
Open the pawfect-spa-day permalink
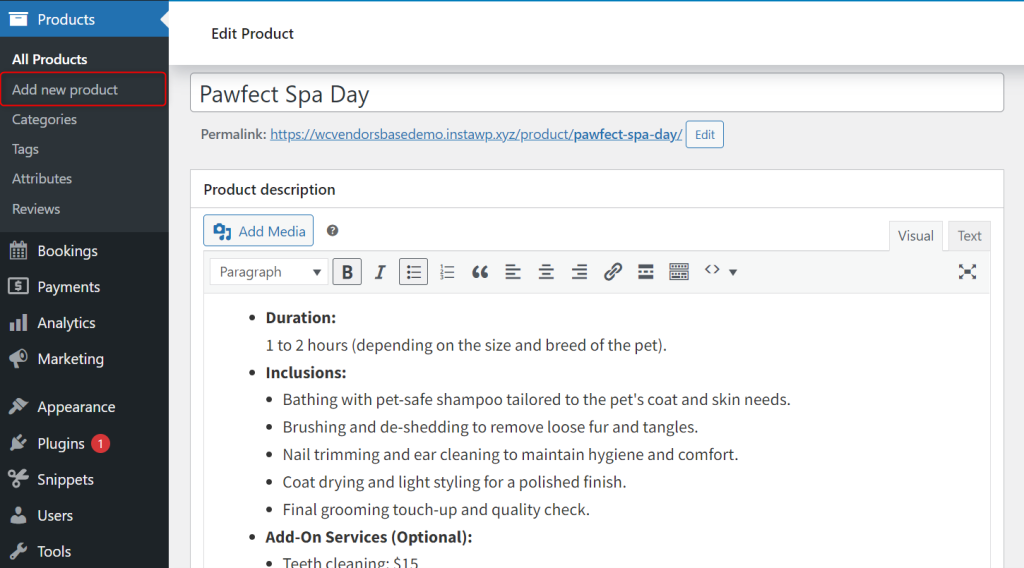point(476,134)
